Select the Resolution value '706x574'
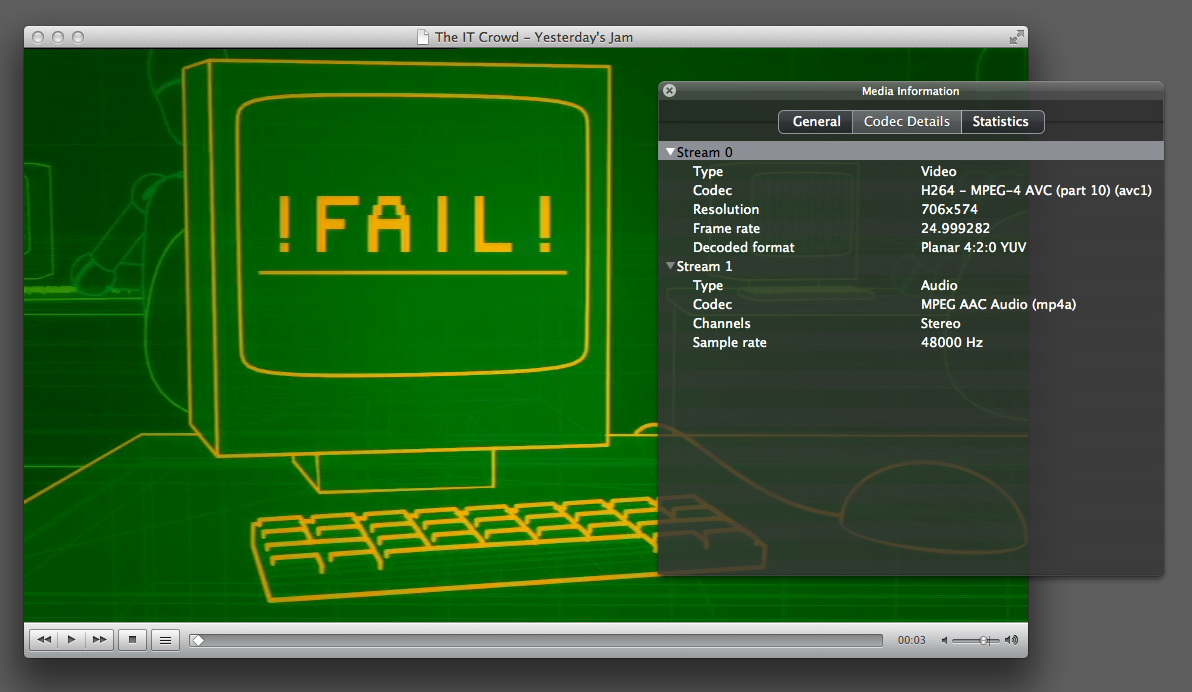This screenshot has height=692, width=1192. [x=949, y=209]
